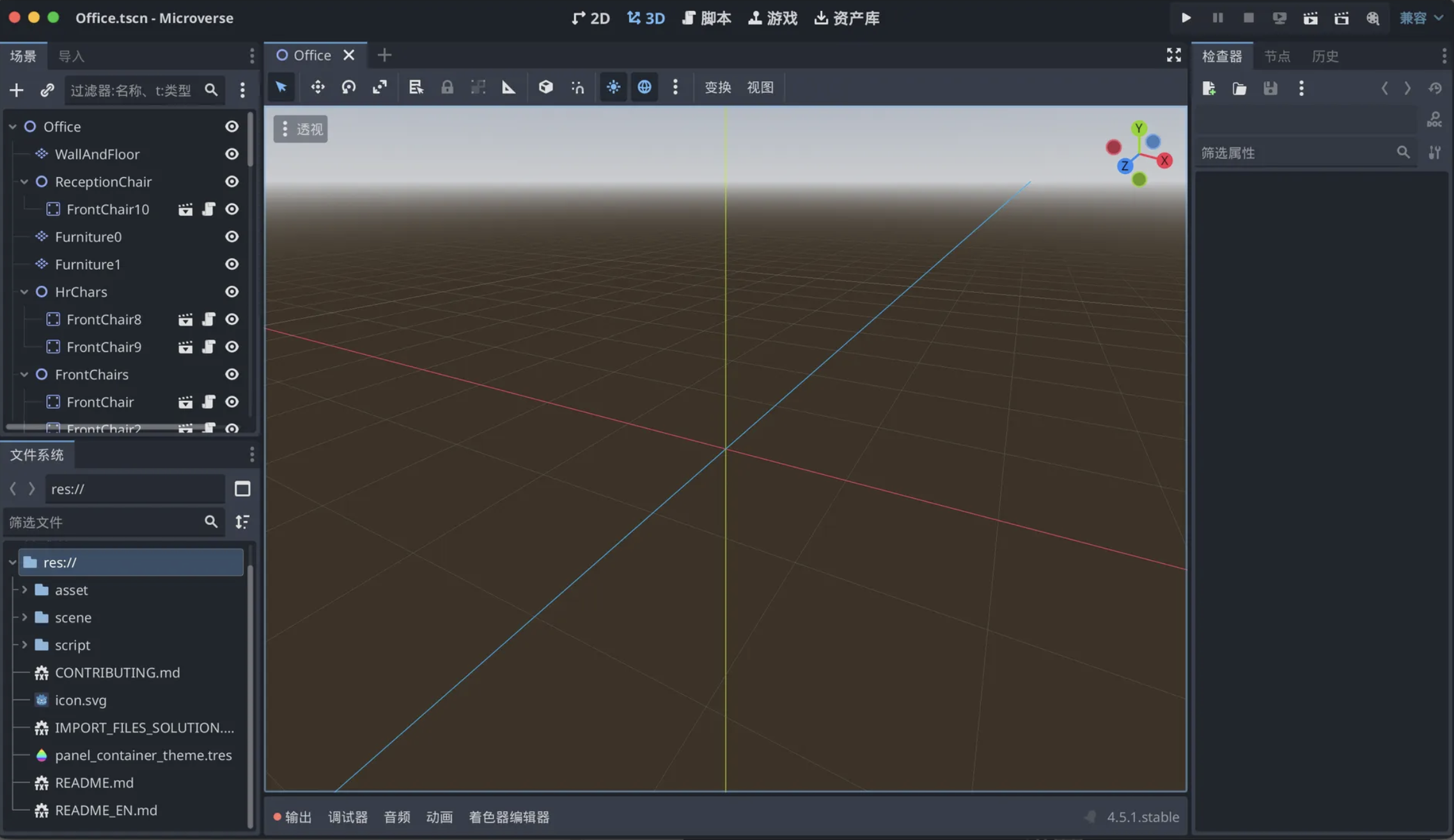Hide the FrontChair9 node
This screenshot has width=1454, height=840.
(231, 346)
